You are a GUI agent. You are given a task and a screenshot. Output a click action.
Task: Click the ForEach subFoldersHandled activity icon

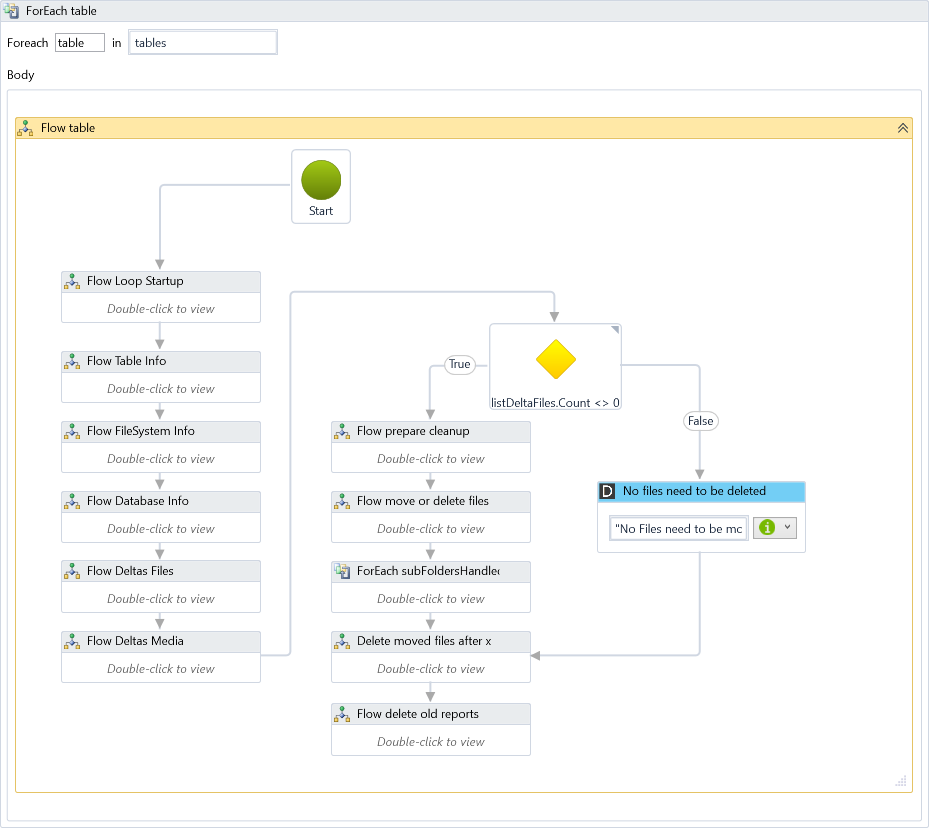click(x=342, y=571)
